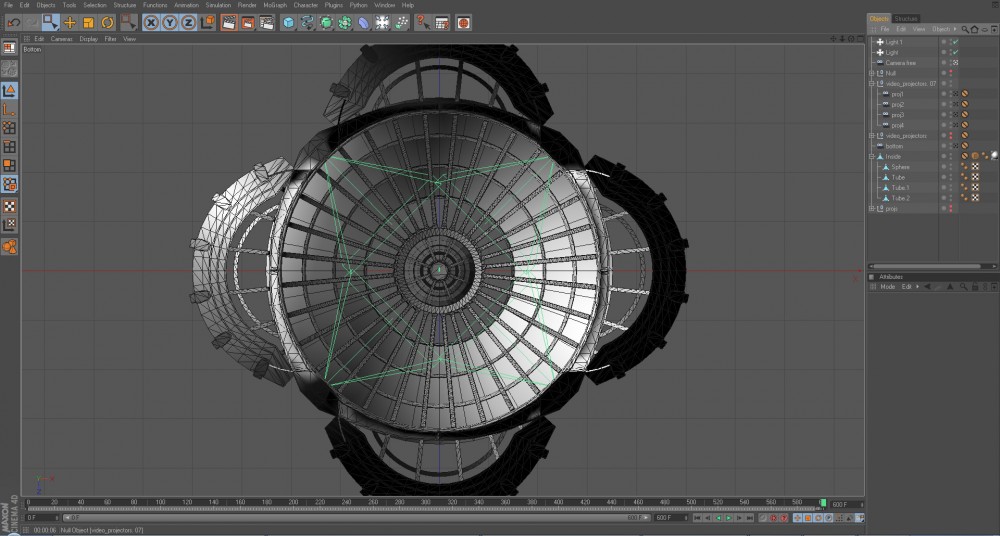Open the HyperNURBS generator icon
This screenshot has width=1000, height=536.
[x=326, y=23]
